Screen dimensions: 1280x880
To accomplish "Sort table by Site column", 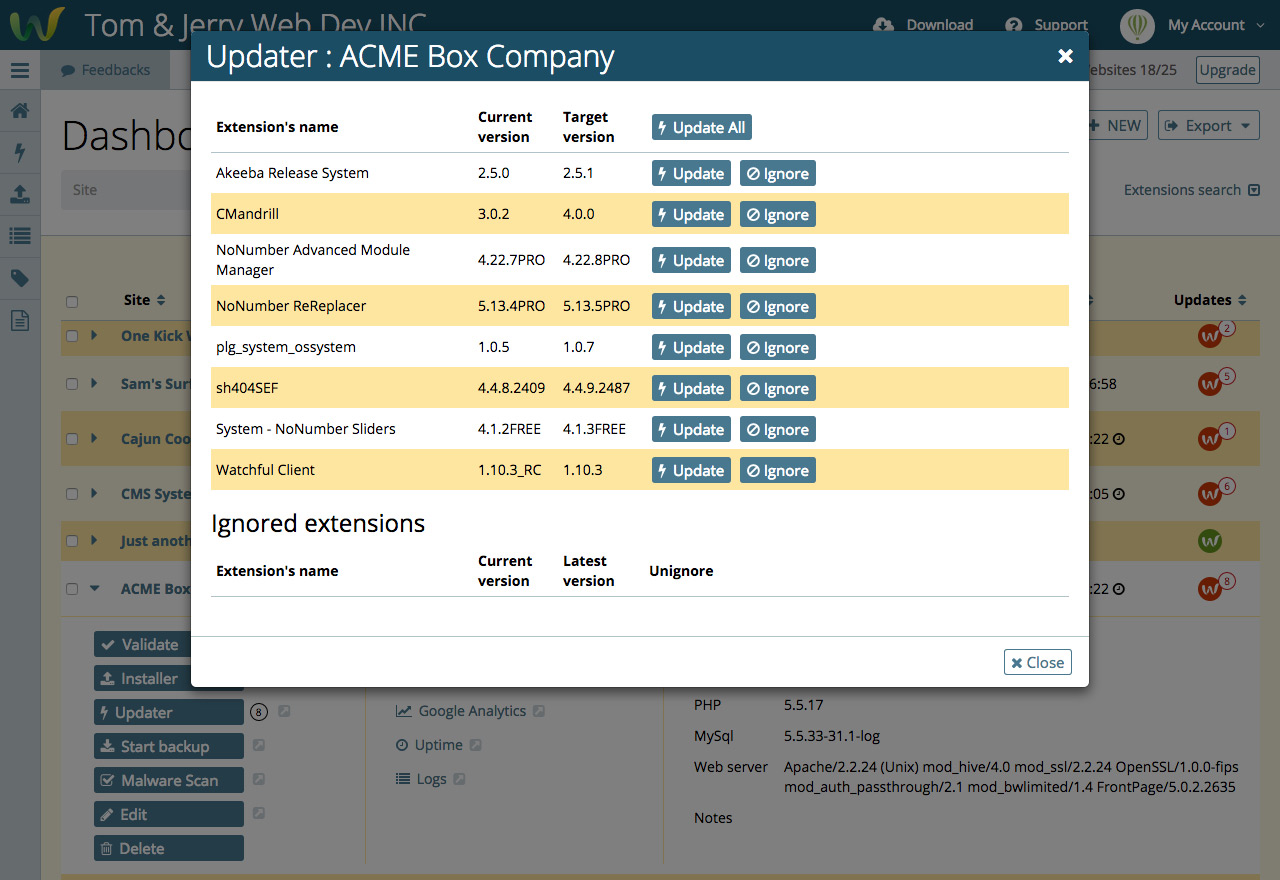I will [145, 300].
